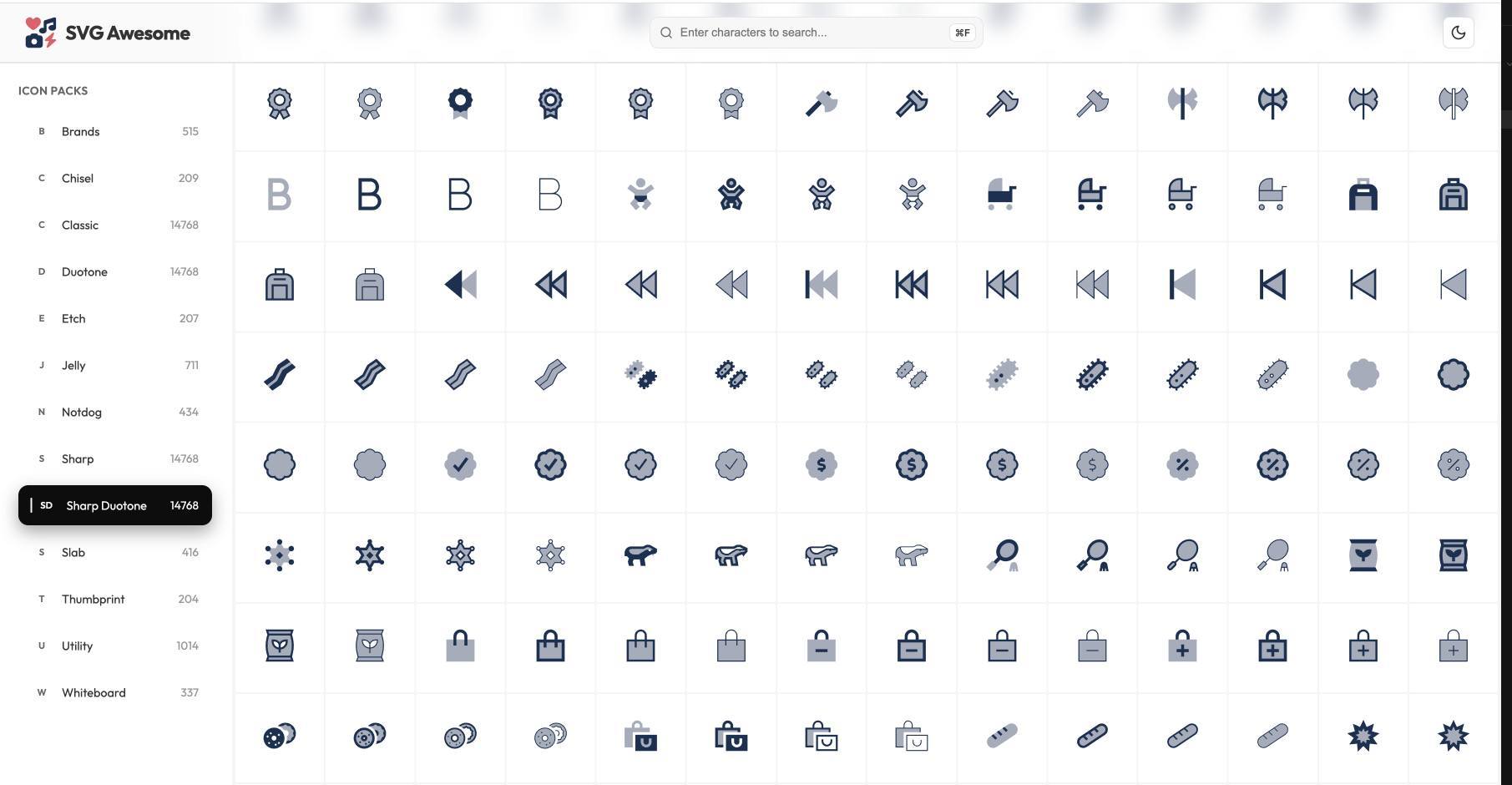The image size is (1512, 785).
Task: Switch to the Jelly icon pack
Action: click(x=115, y=365)
